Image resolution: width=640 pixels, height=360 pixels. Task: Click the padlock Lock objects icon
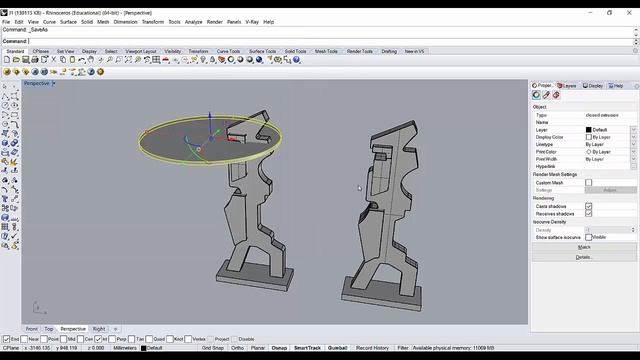point(212,60)
